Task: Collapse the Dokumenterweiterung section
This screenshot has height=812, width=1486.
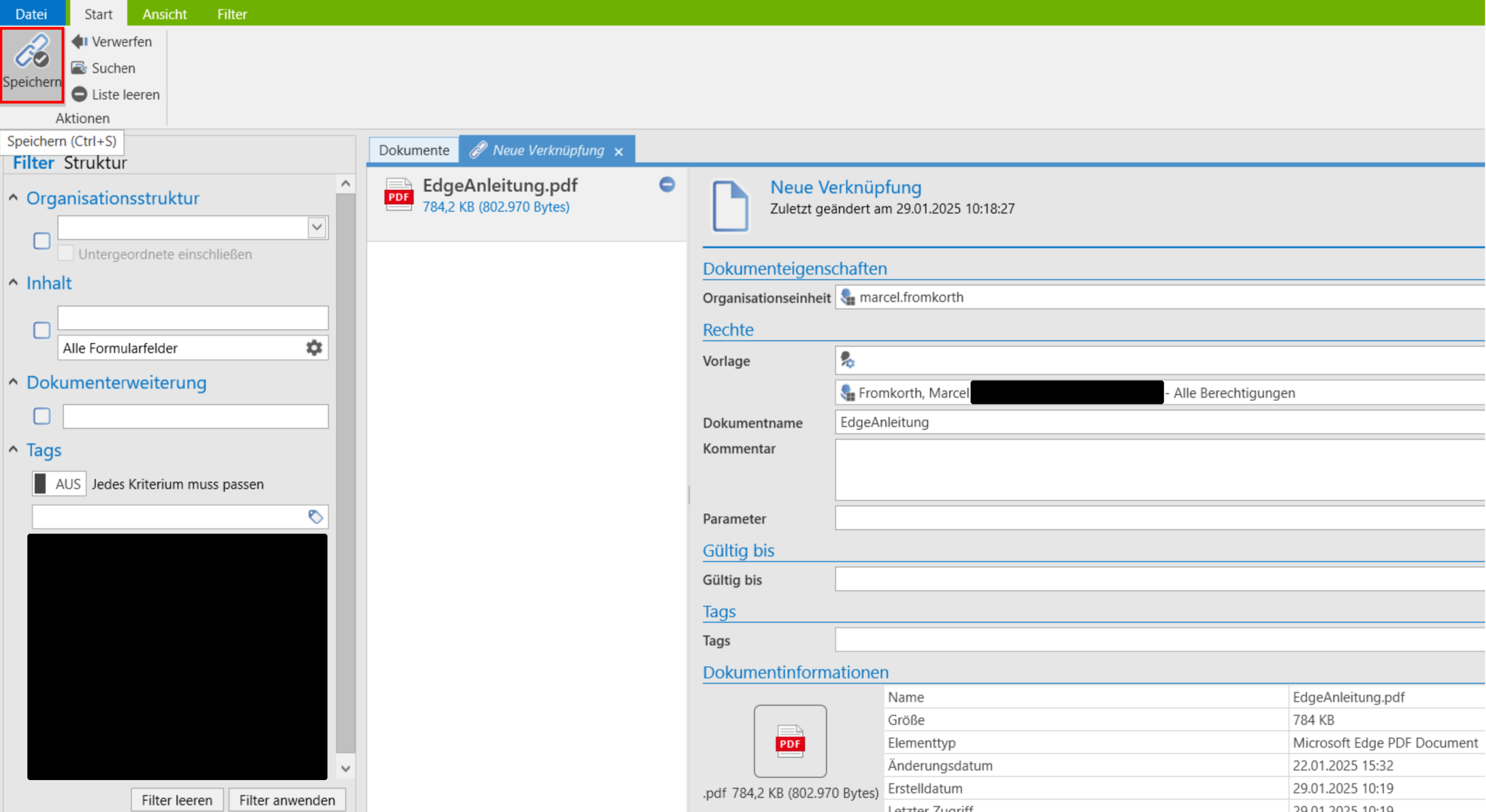Action: pos(13,381)
